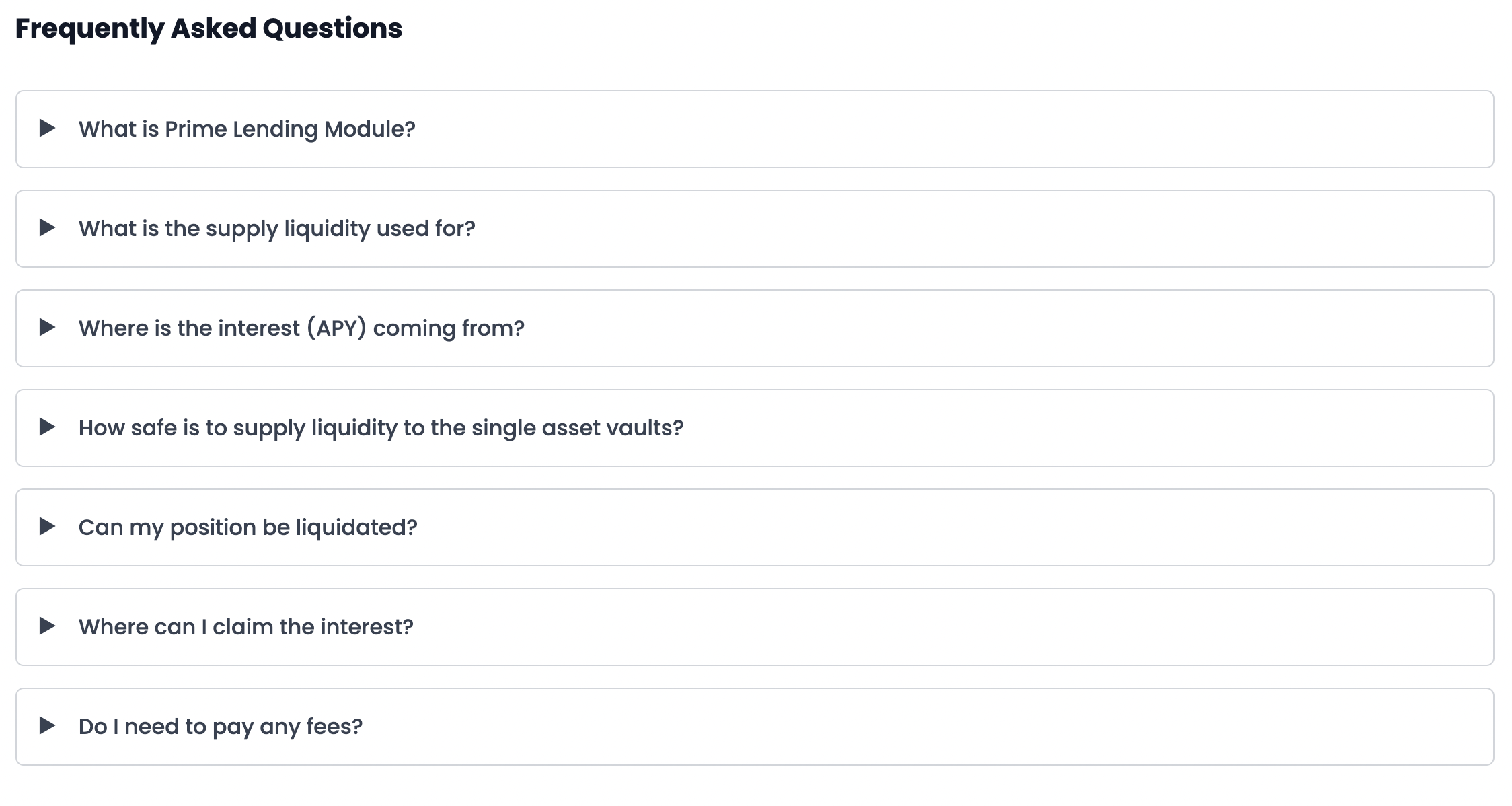Click triangle icon for claim the interest
1512x806 pixels.
pos(47,626)
